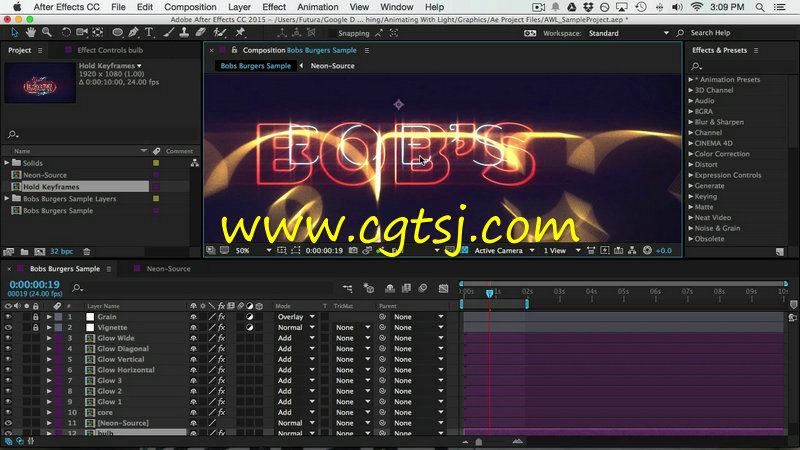Select the Pen tool
Viewport: 800px width, 450px height.
coord(133,33)
